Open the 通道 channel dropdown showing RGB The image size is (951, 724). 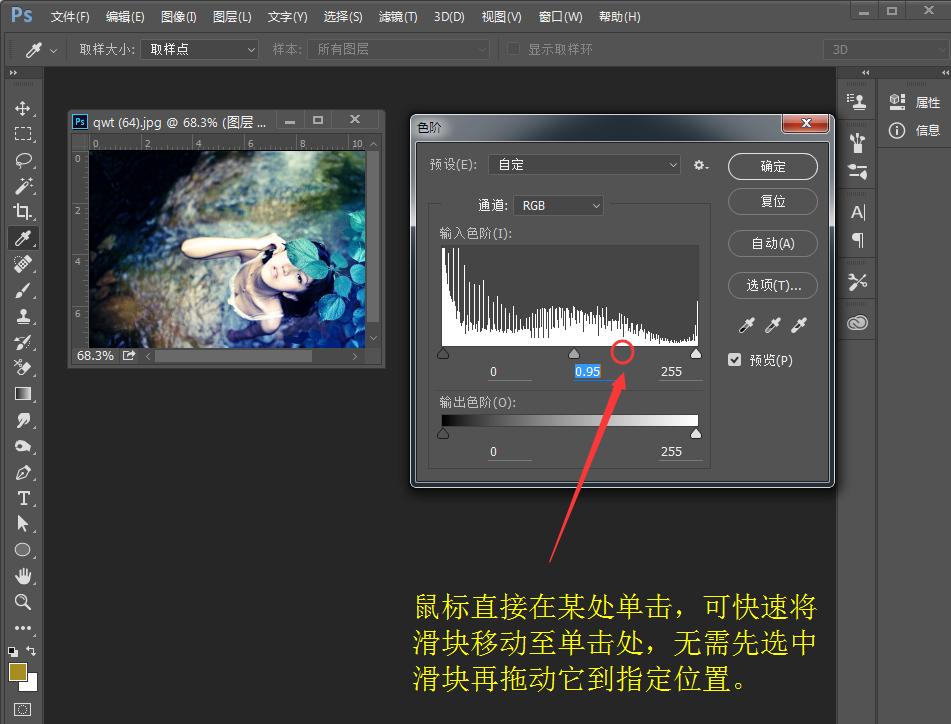pos(558,205)
